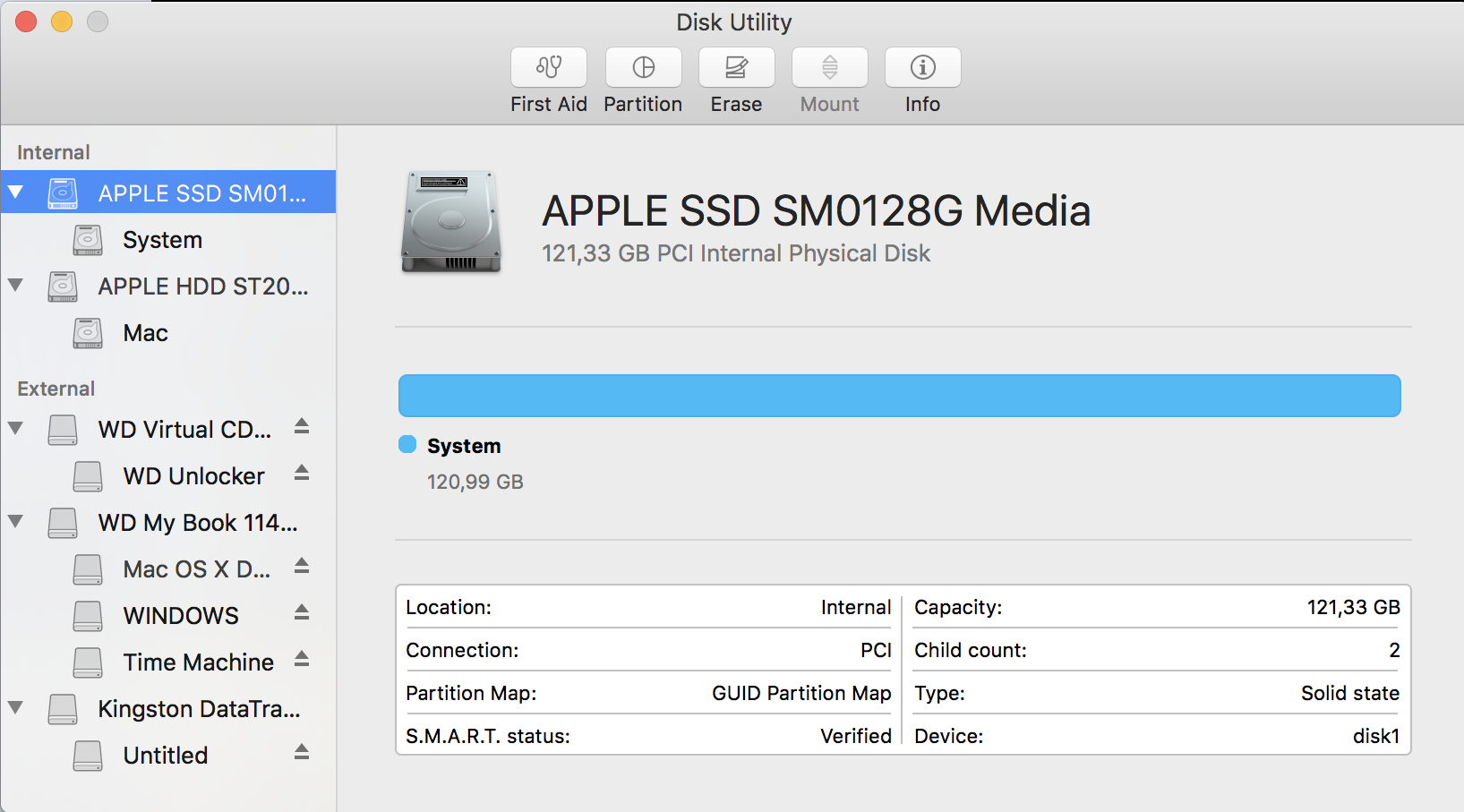Image resolution: width=1464 pixels, height=812 pixels.
Task: Select the Mac volume icon
Action: click(87, 332)
